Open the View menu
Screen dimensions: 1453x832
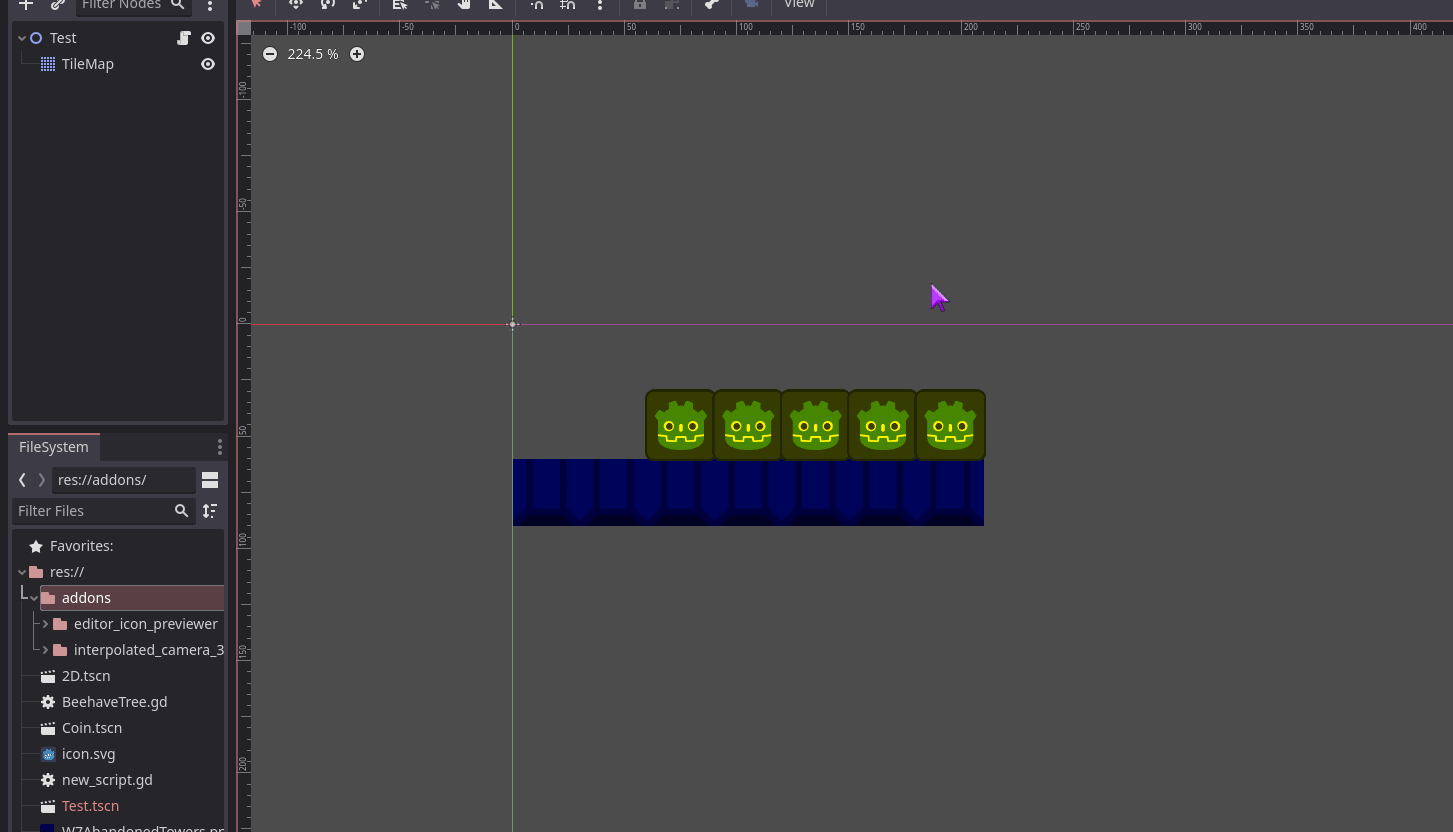pos(798,5)
